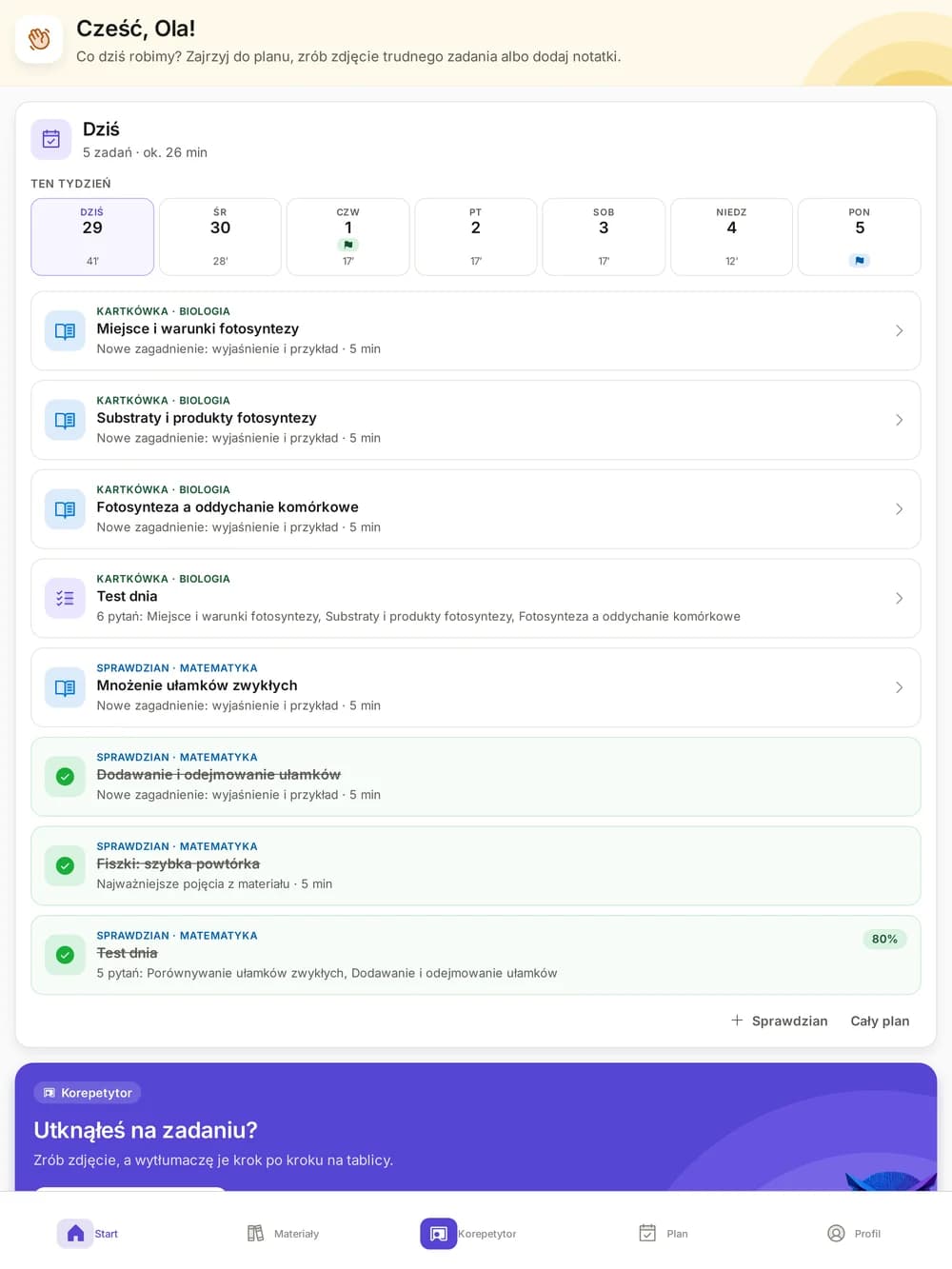
Task: Click the 80% score badge
Action: 884,940
